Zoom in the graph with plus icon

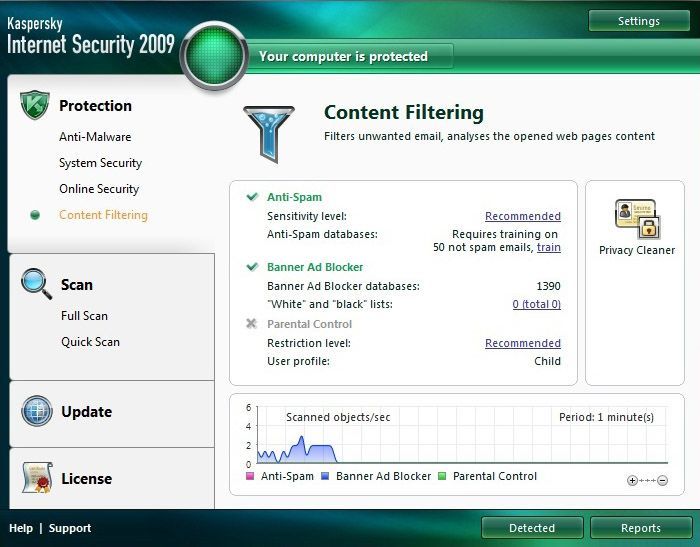coord(632,480)
